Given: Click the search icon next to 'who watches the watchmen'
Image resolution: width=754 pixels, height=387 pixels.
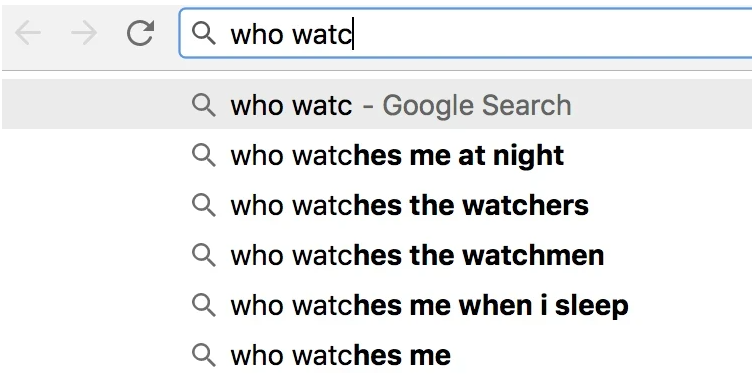Looking at the screenshot, I should point(203,255).
